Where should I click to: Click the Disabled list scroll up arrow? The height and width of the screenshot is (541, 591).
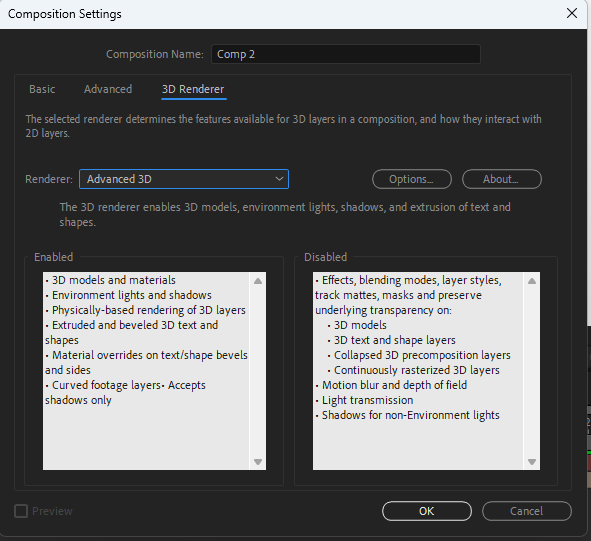point(532,281)
